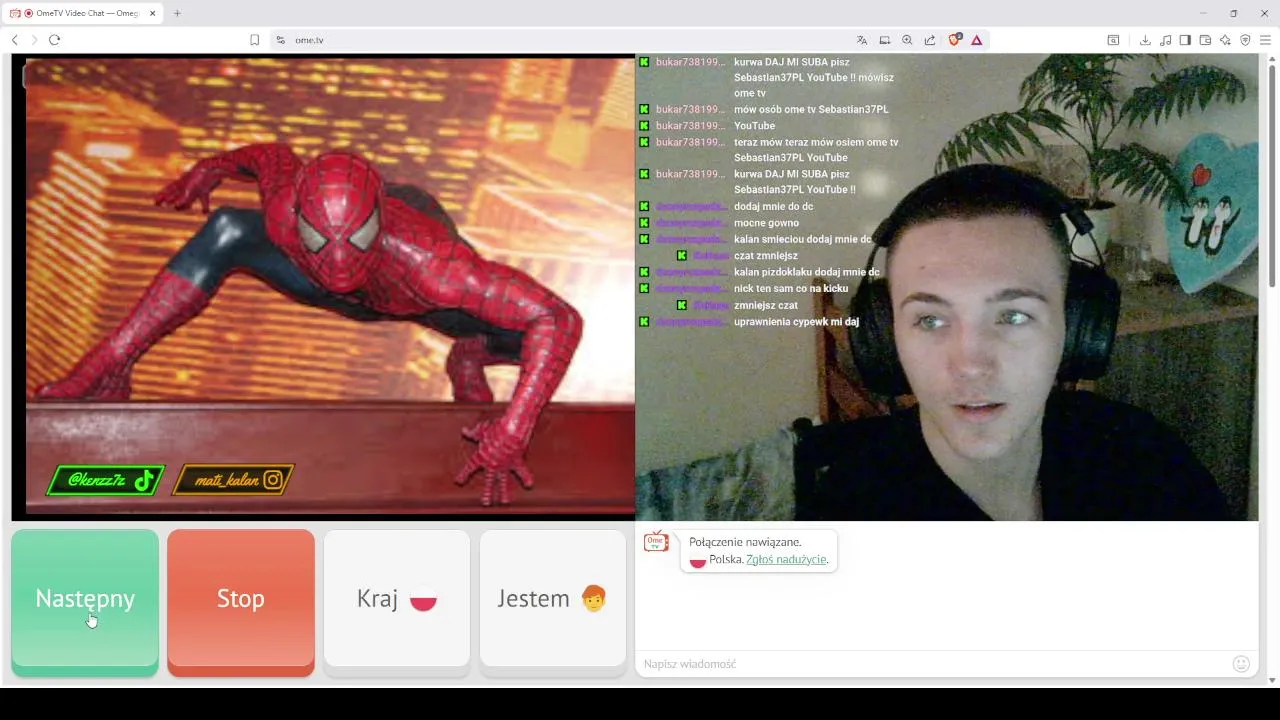The height and width of the screenshot is (720, 1280).
Task: Open the tab search icon in toolbar
Action: (1113, 40)
